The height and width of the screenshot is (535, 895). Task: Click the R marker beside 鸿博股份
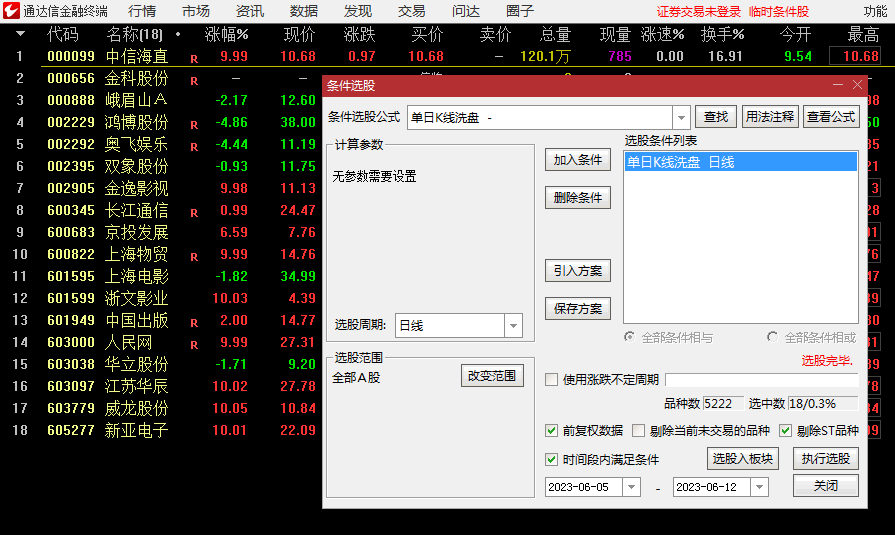(194, 124)
